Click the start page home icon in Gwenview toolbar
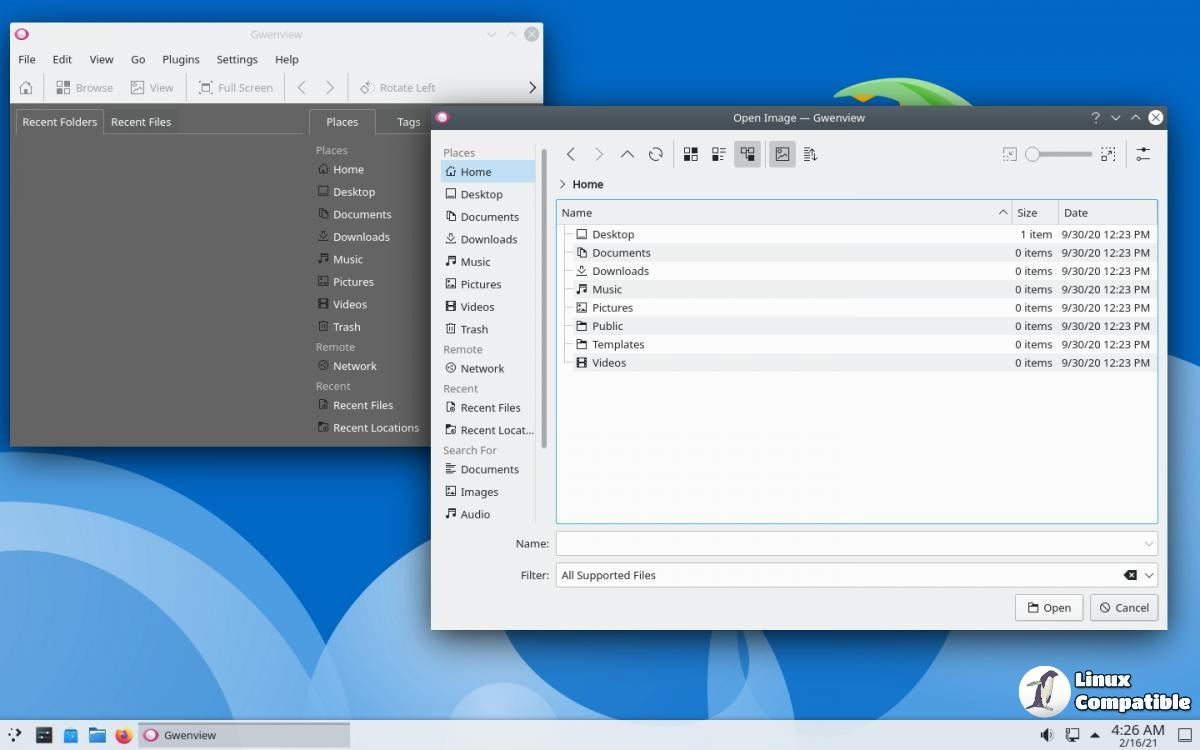This screenshot has height=750, width=1200. click(x=26, y=88)
